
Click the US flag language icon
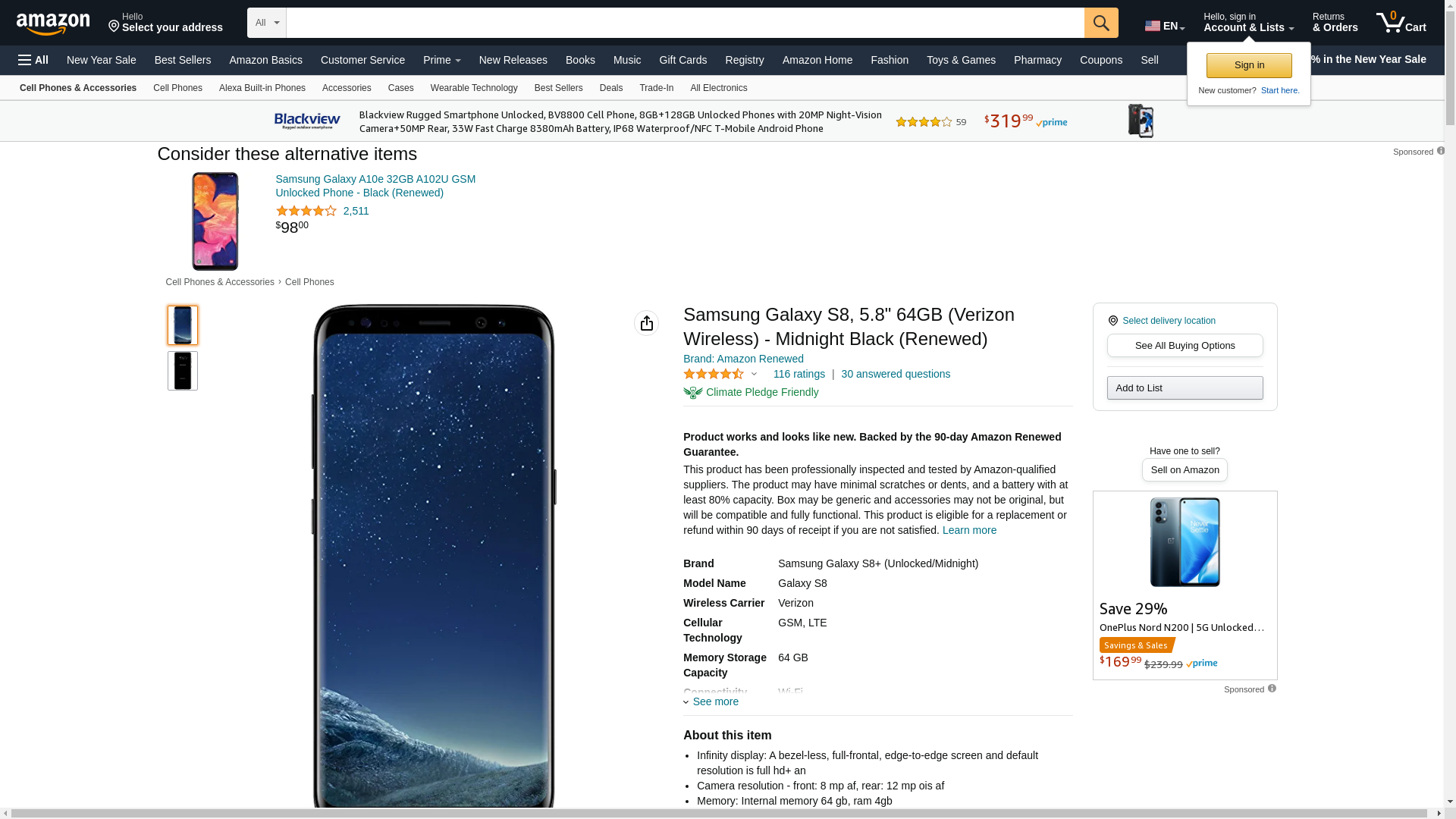[1153, 26]
